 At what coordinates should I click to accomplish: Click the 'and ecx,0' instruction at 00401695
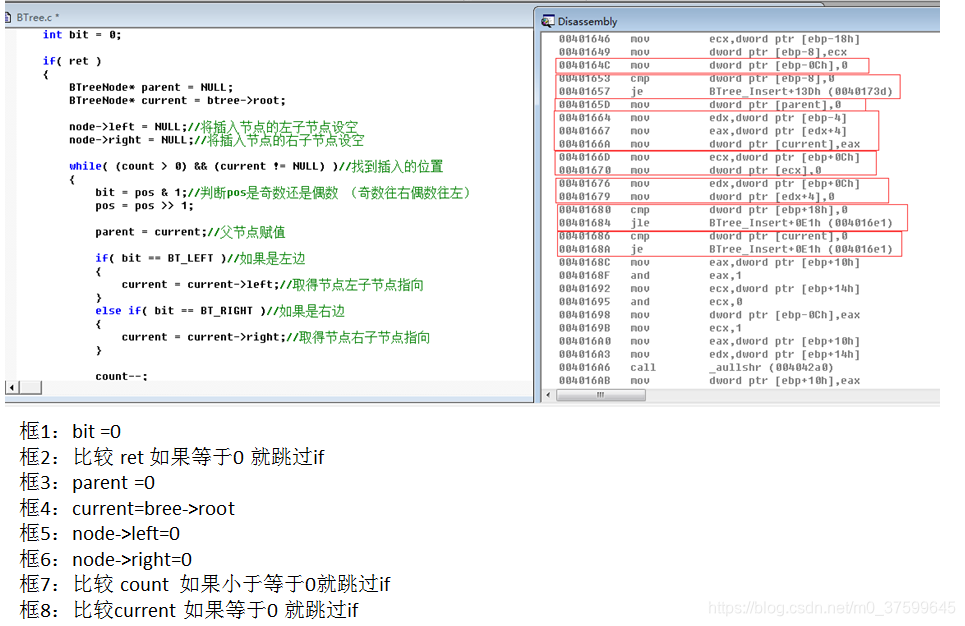(x=651, y=302)
